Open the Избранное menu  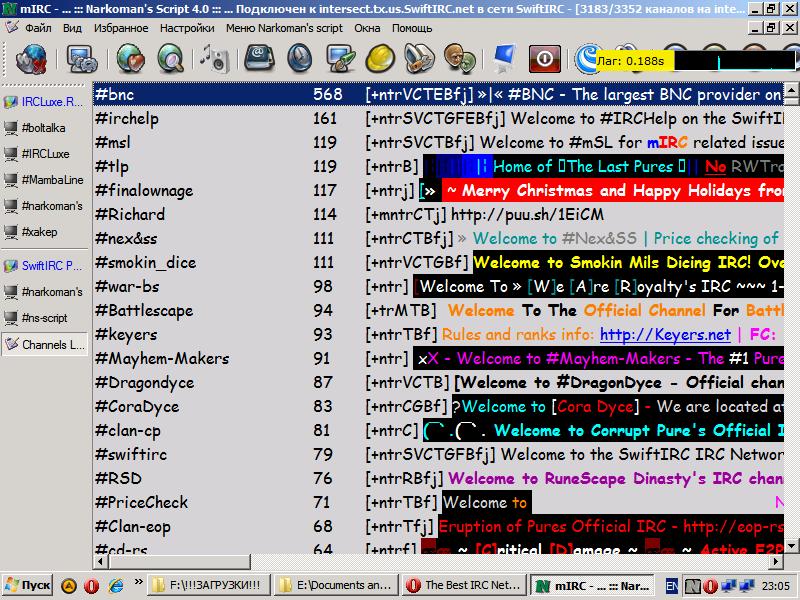(x=121, y=28)
